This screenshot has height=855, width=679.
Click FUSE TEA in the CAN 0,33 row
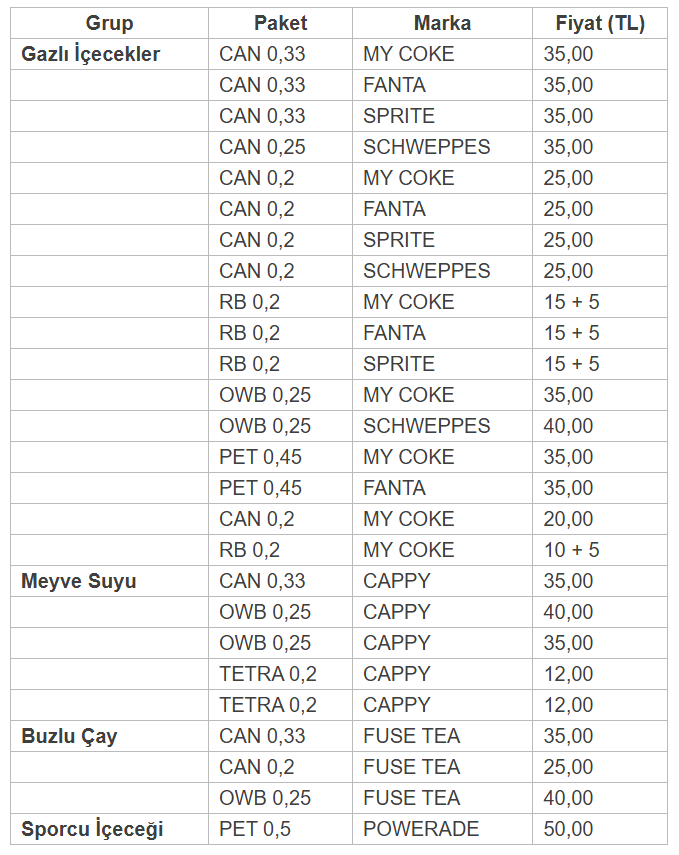[x=442, y=736]
